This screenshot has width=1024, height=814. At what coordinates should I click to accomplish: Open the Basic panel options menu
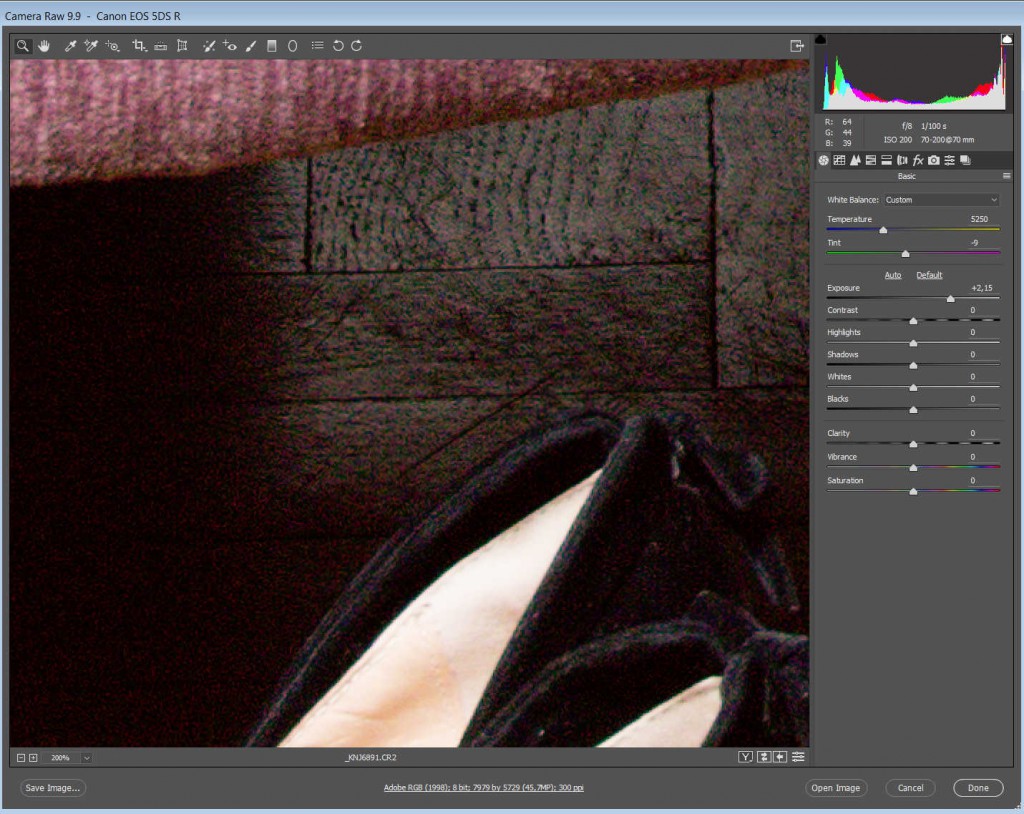click(1006, 176)
